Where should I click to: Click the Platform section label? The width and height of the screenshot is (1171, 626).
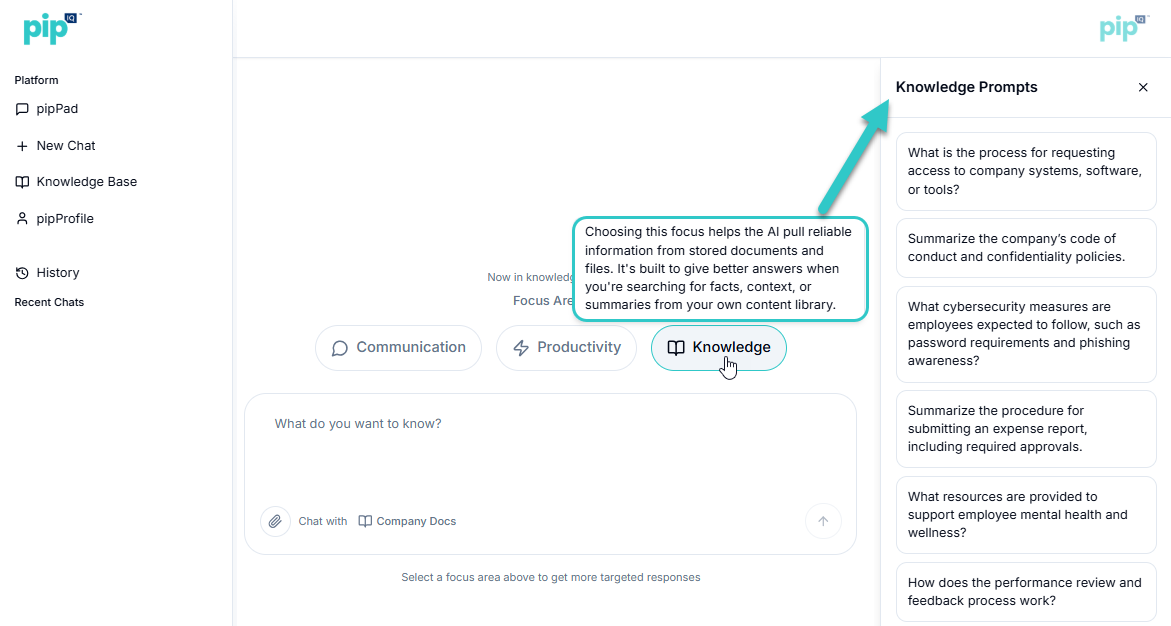coord(36,81)
